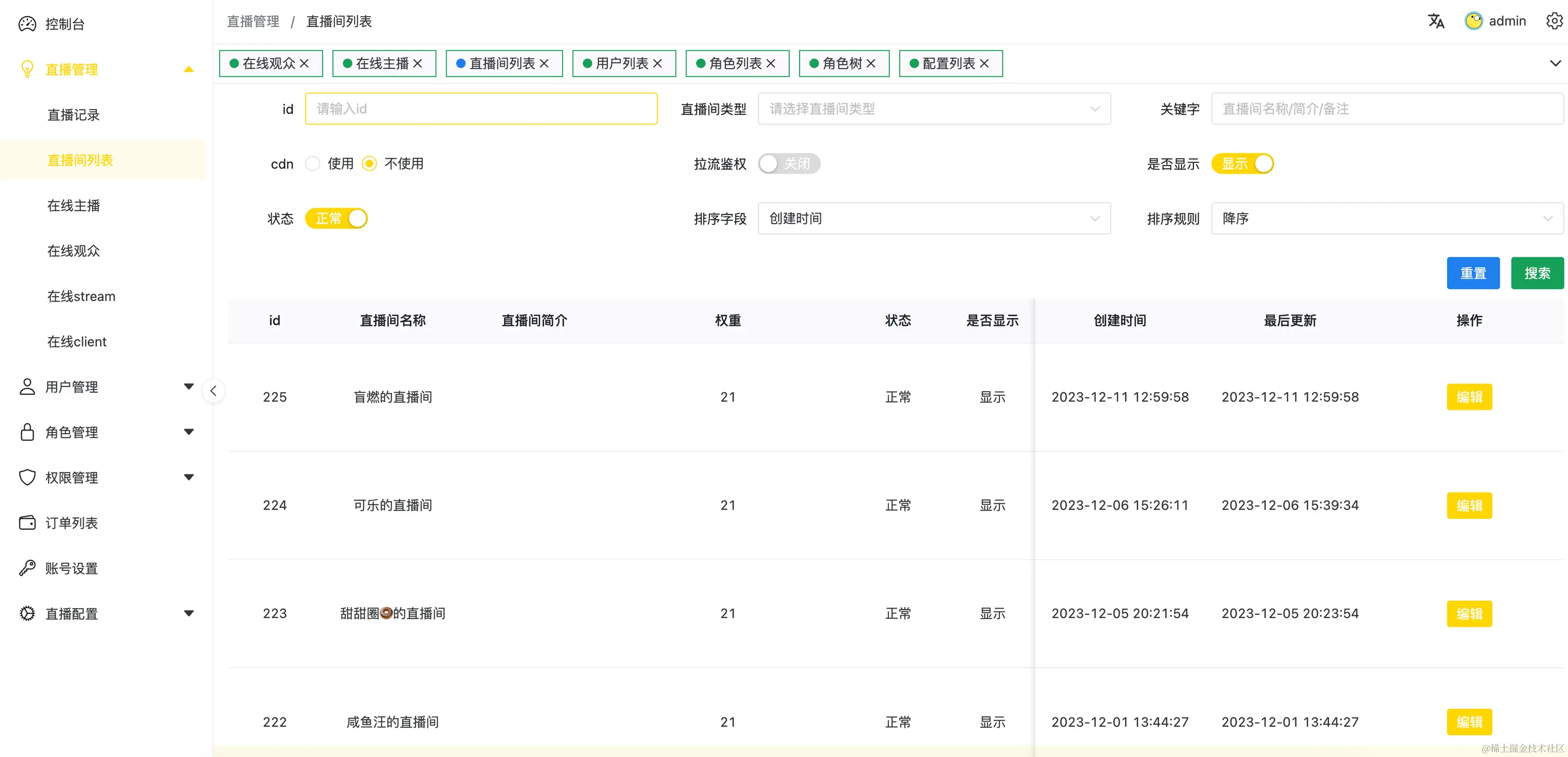
Task: Expand the 权限管理 menu arrow
Action: click(x=189, y=477)
